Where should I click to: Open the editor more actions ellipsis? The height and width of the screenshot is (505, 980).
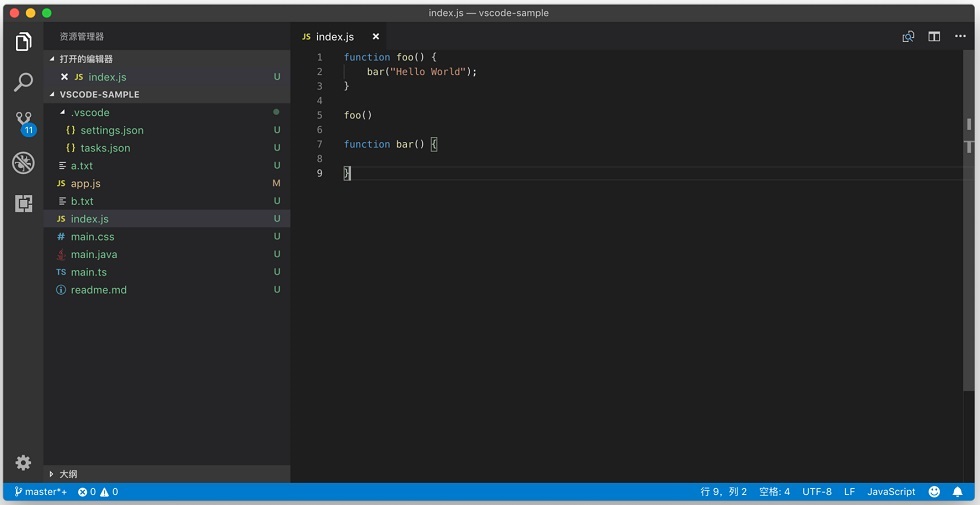[x=961, y=37]
